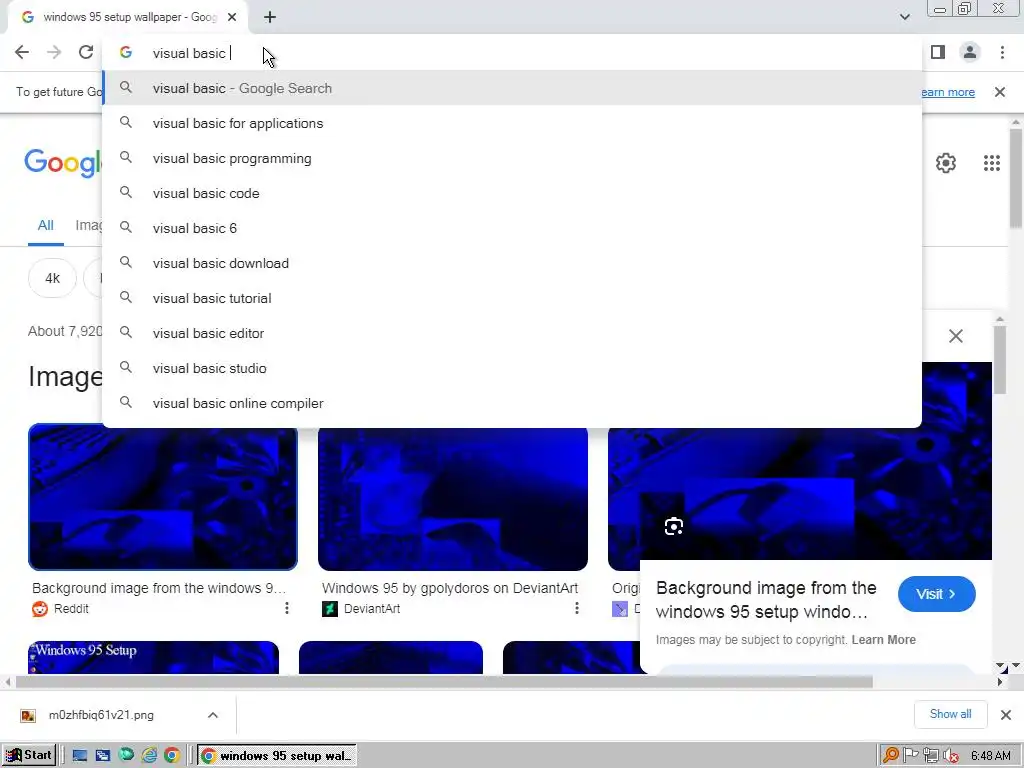Select 'visual basic - Google Search' suggestion
The width and height of the screenshot is (1024, 768).
[x=512, y=88]
